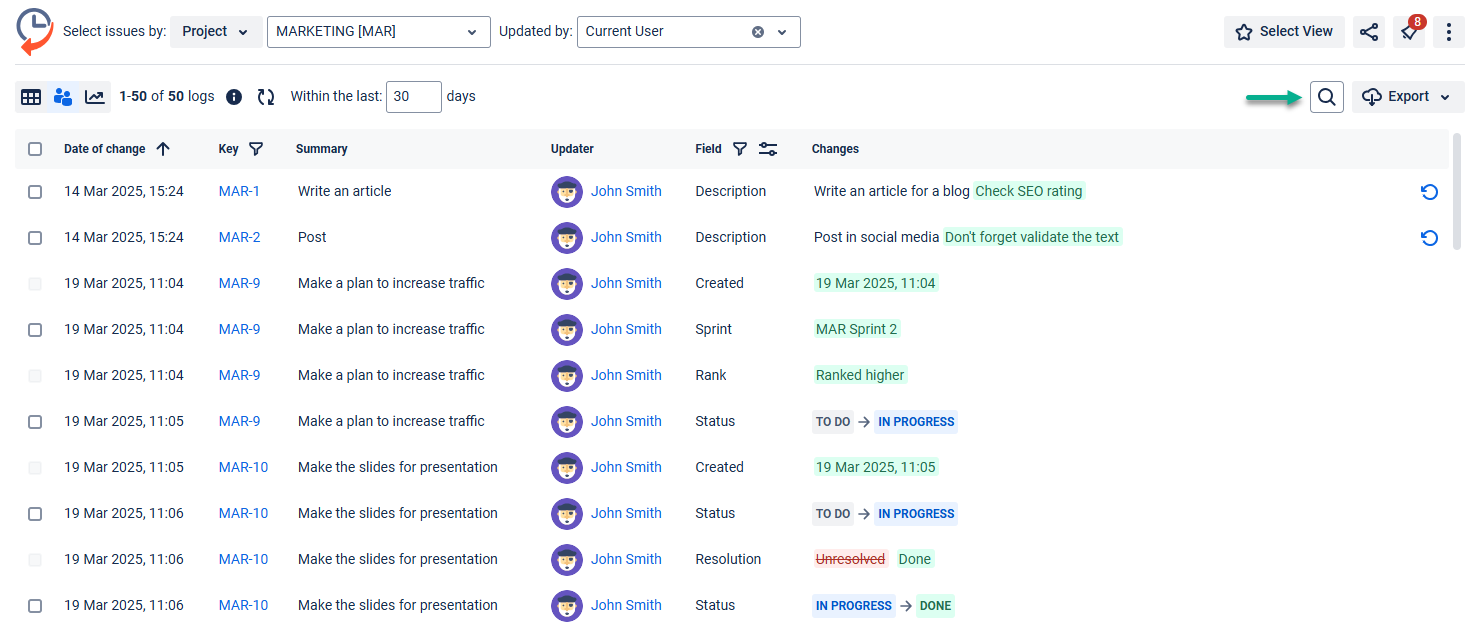
Task: Open the MARKETING [MAR] project dropdown
Action: click(378, 32)
